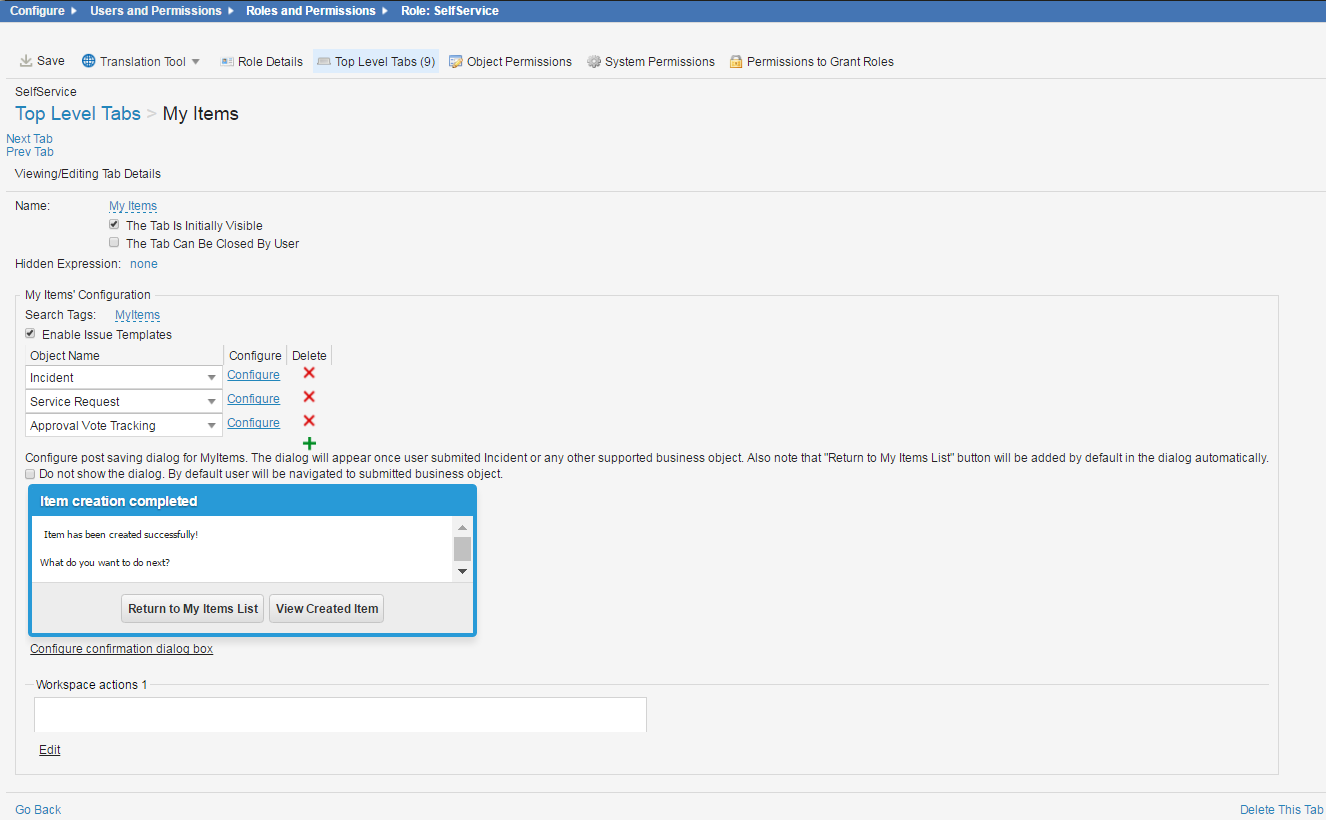Click the System Permissions gear icon

pos(594,62)
